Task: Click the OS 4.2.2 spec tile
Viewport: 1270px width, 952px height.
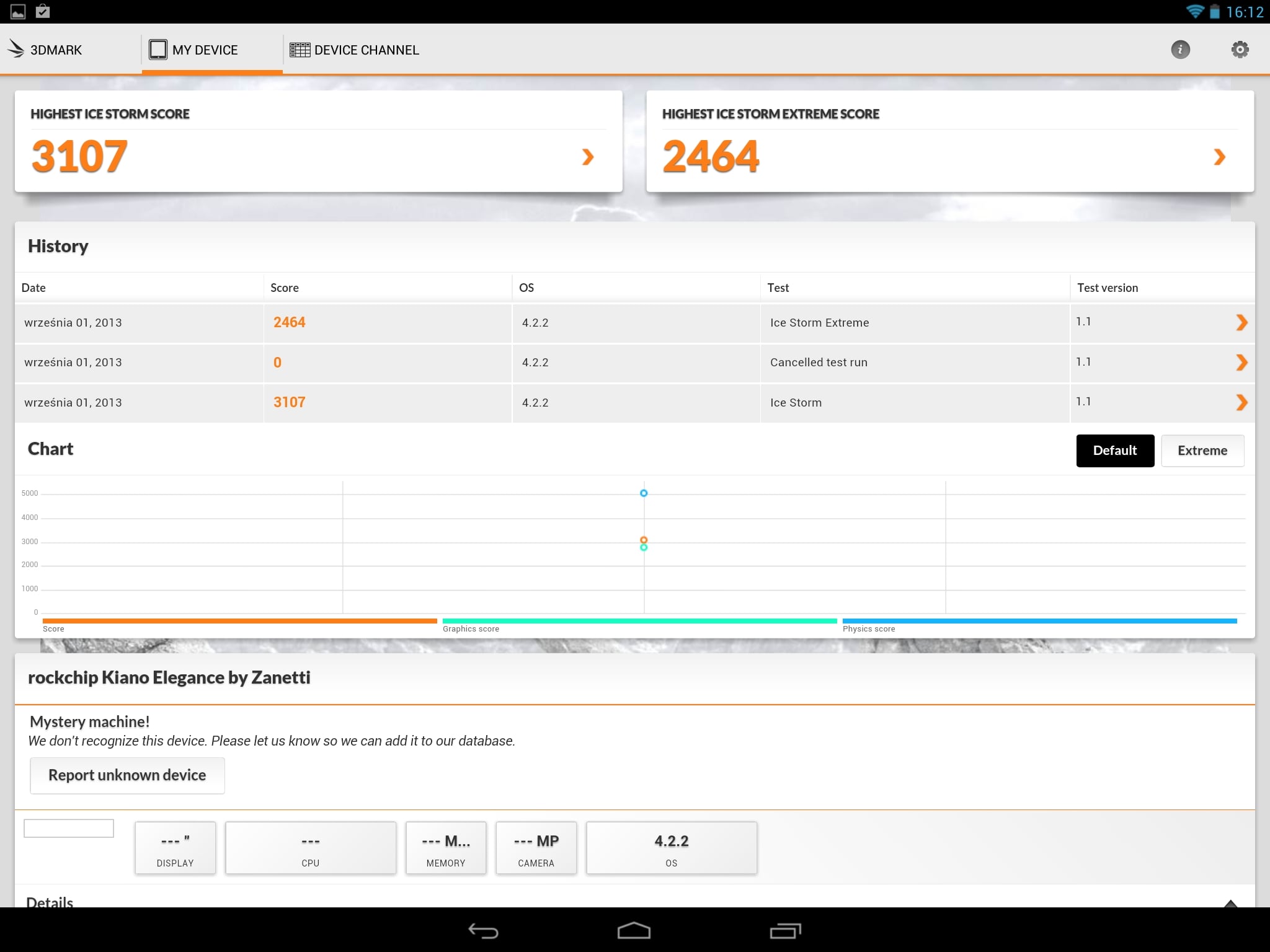Action: [672, 848]
